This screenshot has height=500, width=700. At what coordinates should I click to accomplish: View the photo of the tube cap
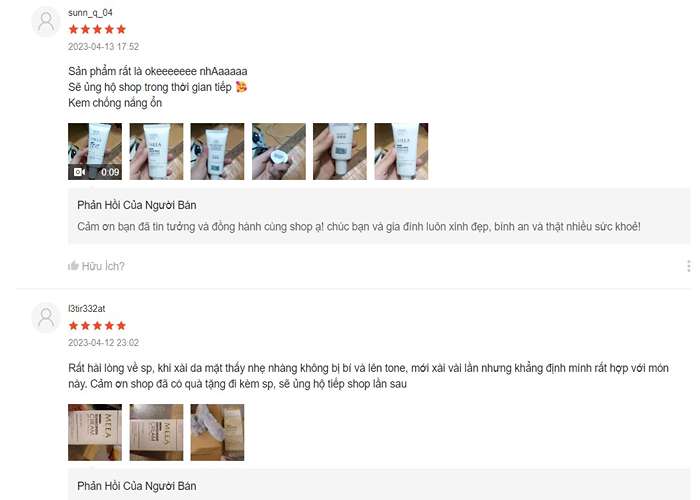tap(279, 151)
